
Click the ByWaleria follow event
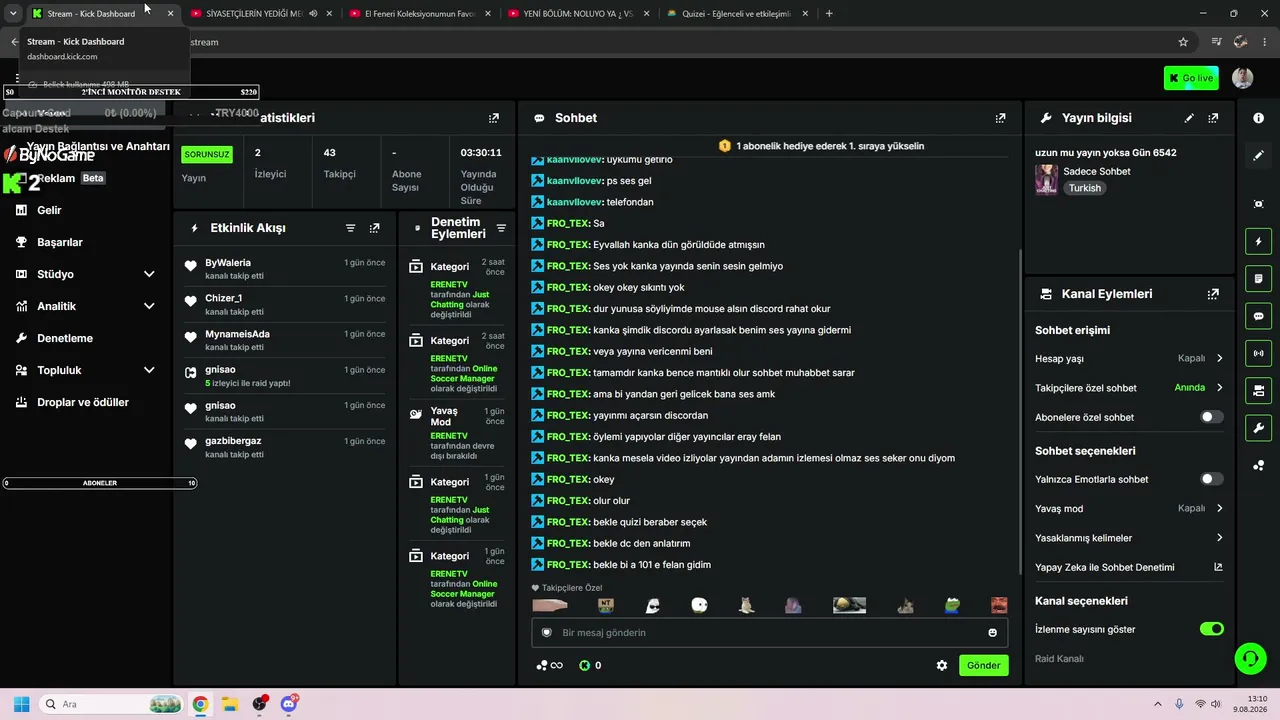(284, 269)
